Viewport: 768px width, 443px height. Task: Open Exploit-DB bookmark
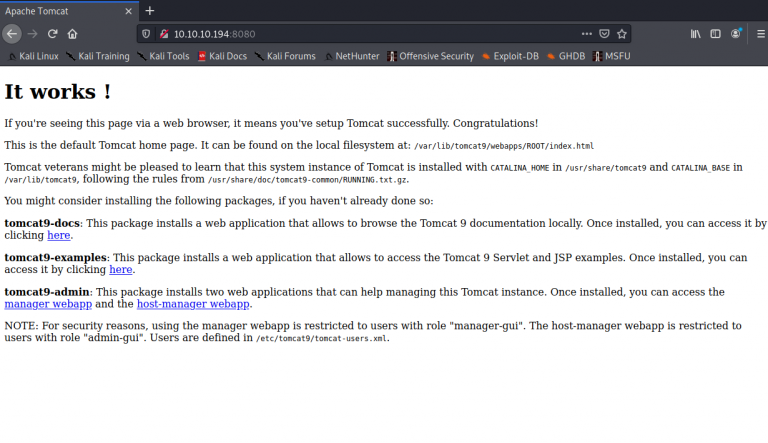(x=510, y=56)
